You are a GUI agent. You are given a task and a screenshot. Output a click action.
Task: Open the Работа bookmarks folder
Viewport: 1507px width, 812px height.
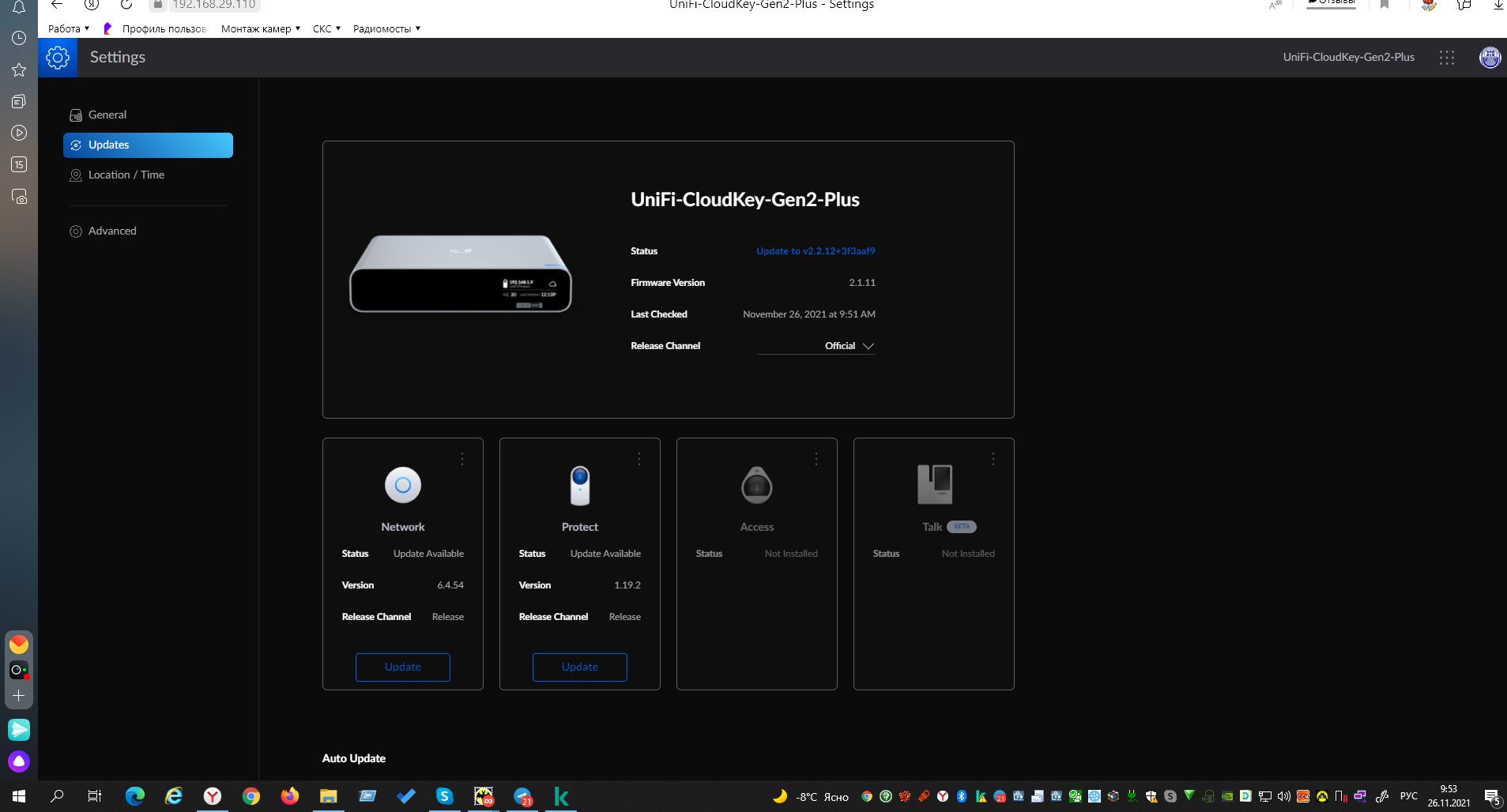(69, 28)
